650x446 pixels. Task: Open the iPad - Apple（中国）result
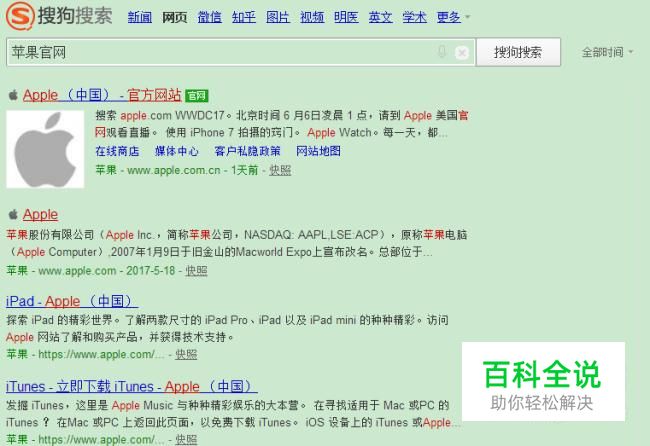[72, 301]
